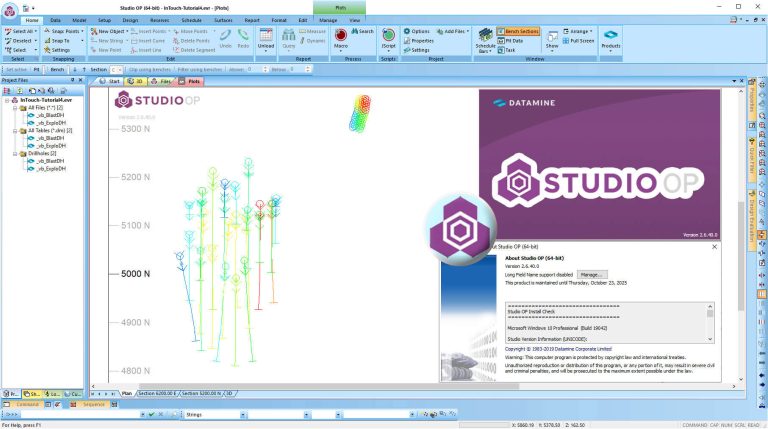
Task: Open the Design ribbon tab
Action: tap(130, 20)
